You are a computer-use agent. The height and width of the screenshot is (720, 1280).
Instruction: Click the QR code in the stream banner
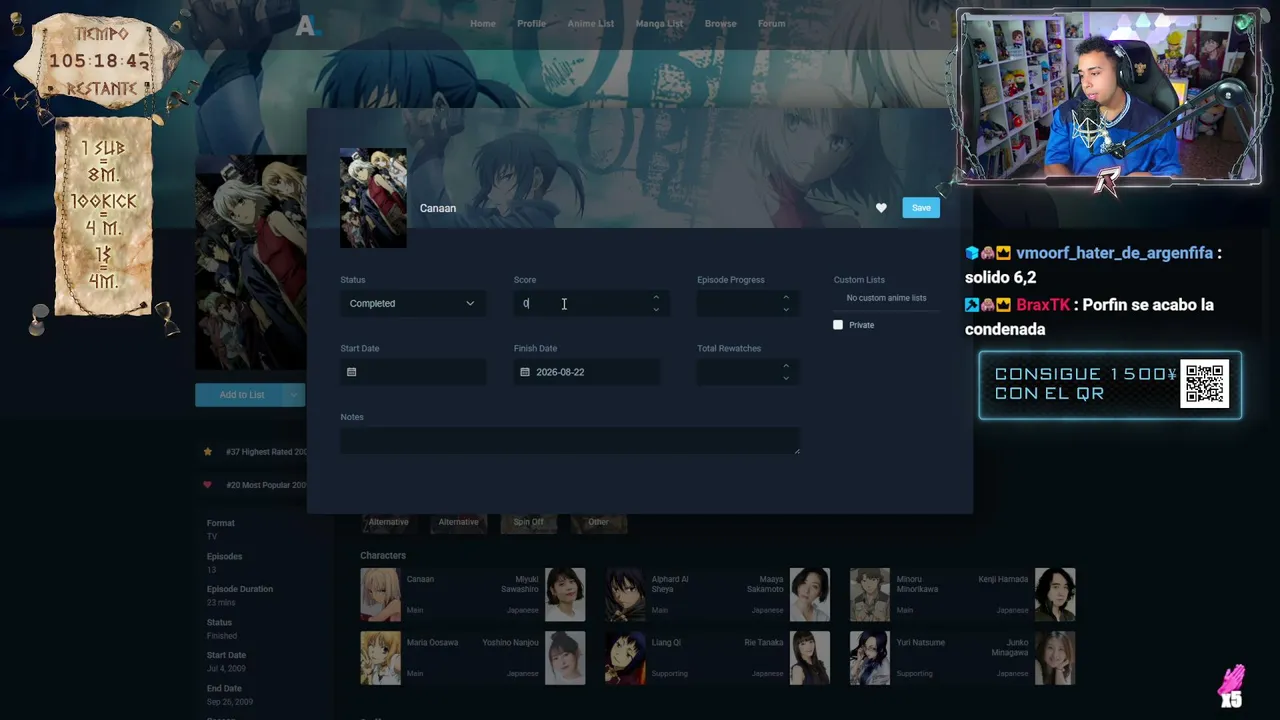coord(1205,384)
